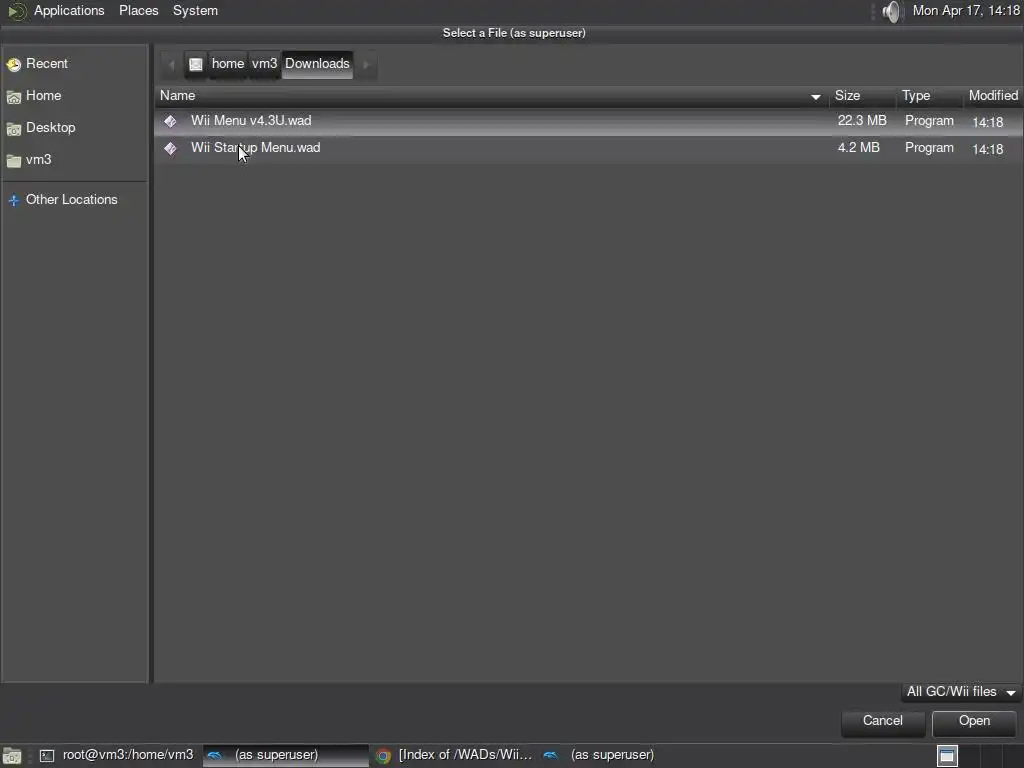This screenshot has width=1024, height=768.
Task: Click the distro logo icon in top panel
Action: [16, 11]
